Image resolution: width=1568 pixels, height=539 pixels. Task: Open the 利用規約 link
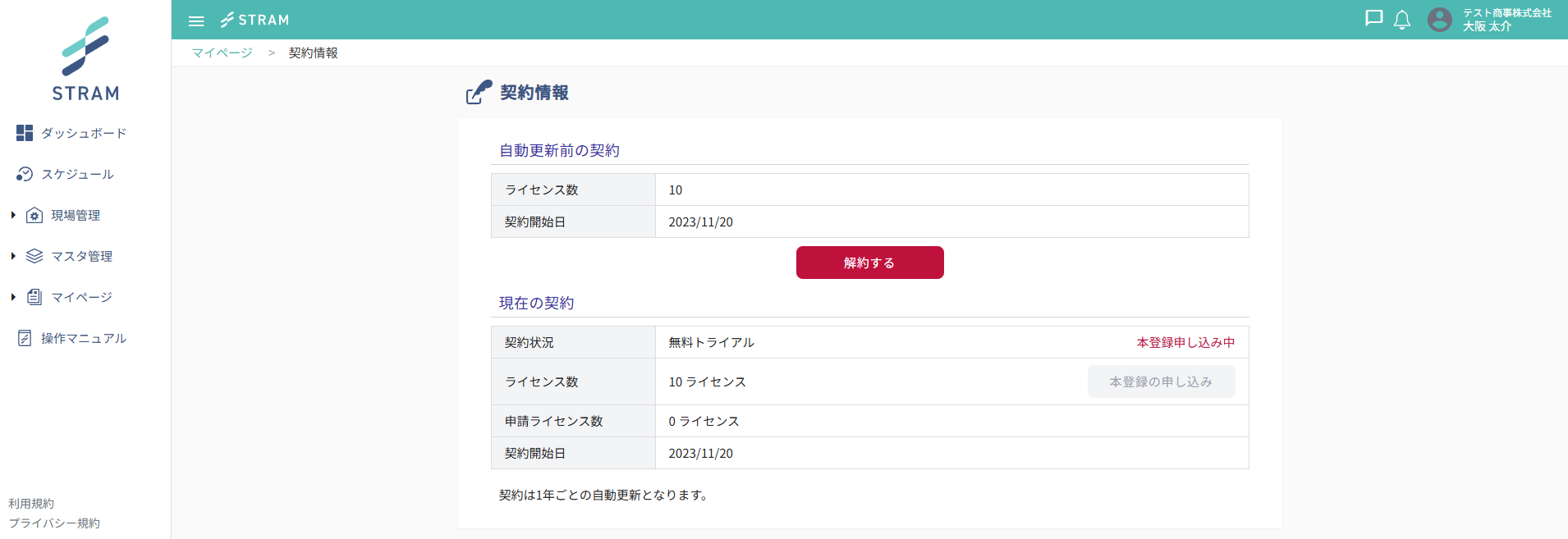pos(31,503)
